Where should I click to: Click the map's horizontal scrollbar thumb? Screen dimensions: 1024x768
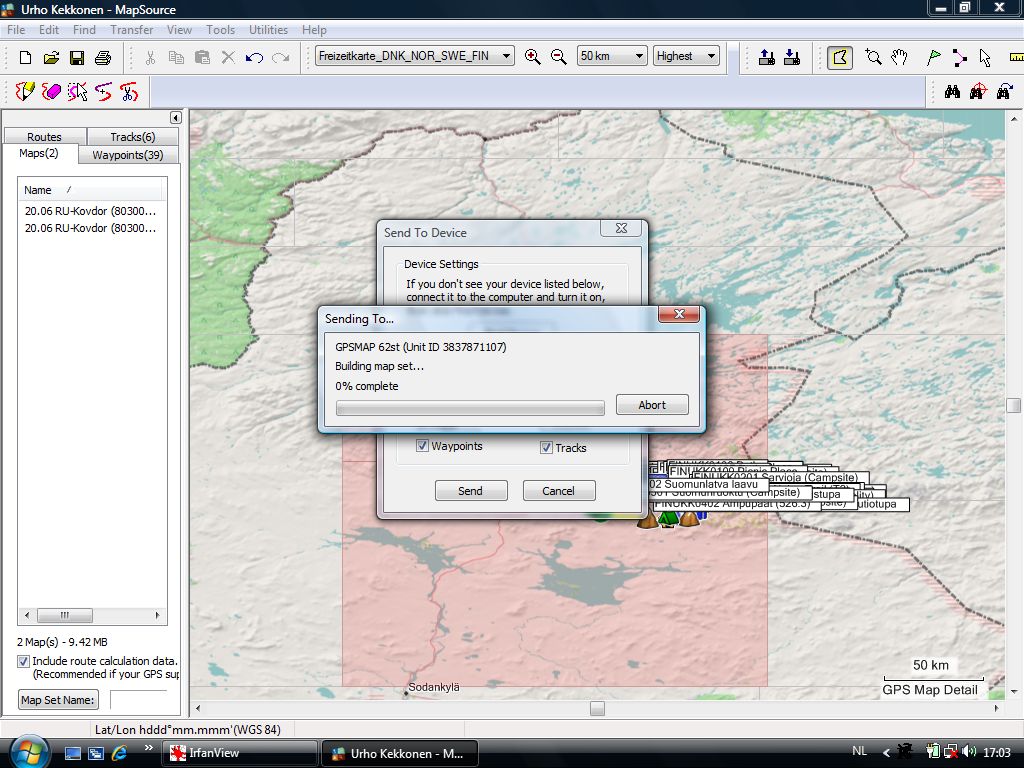click(597, 708)
